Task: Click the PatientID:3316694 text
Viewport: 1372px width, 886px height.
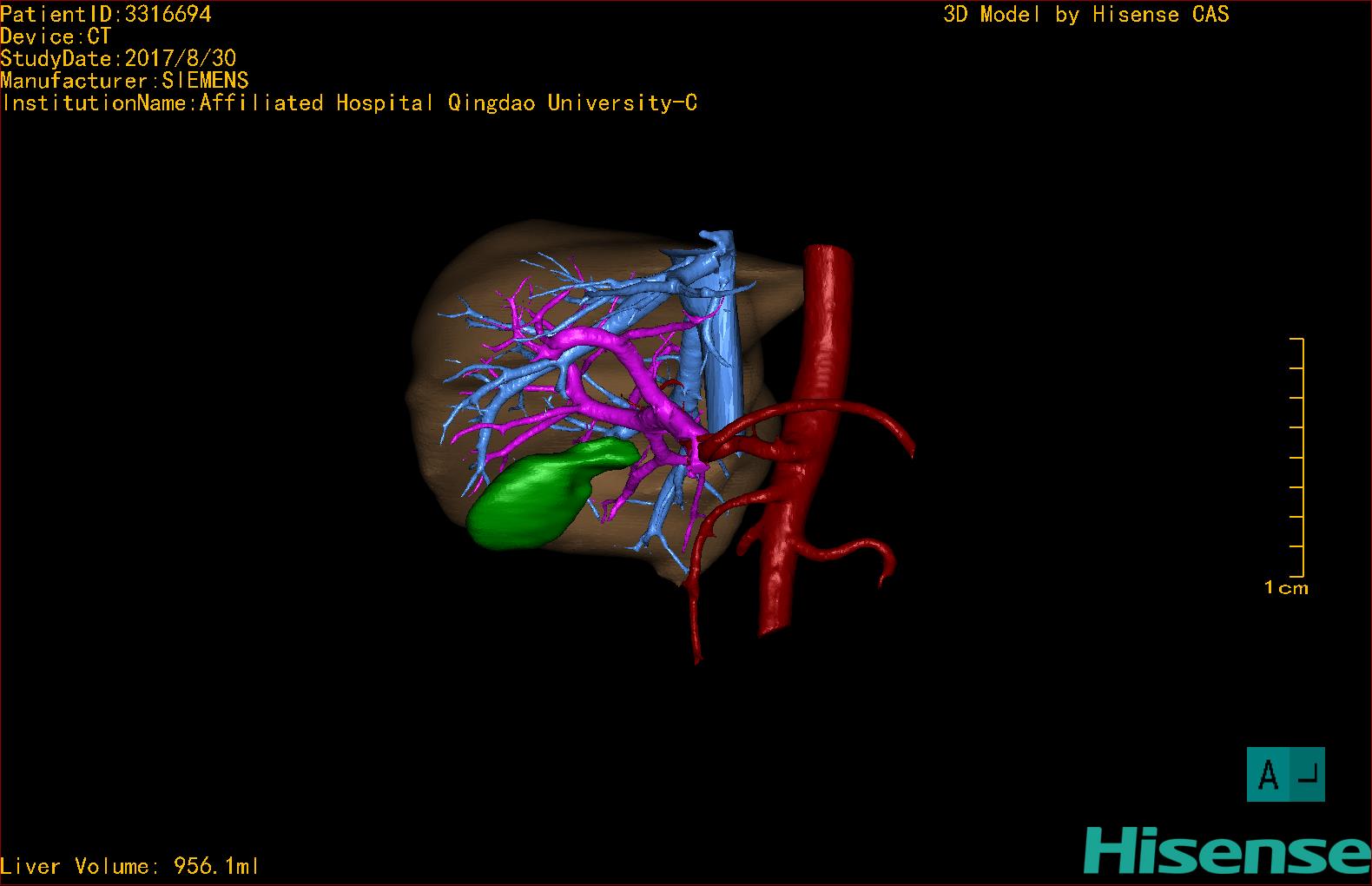Action: click(106, 14)
